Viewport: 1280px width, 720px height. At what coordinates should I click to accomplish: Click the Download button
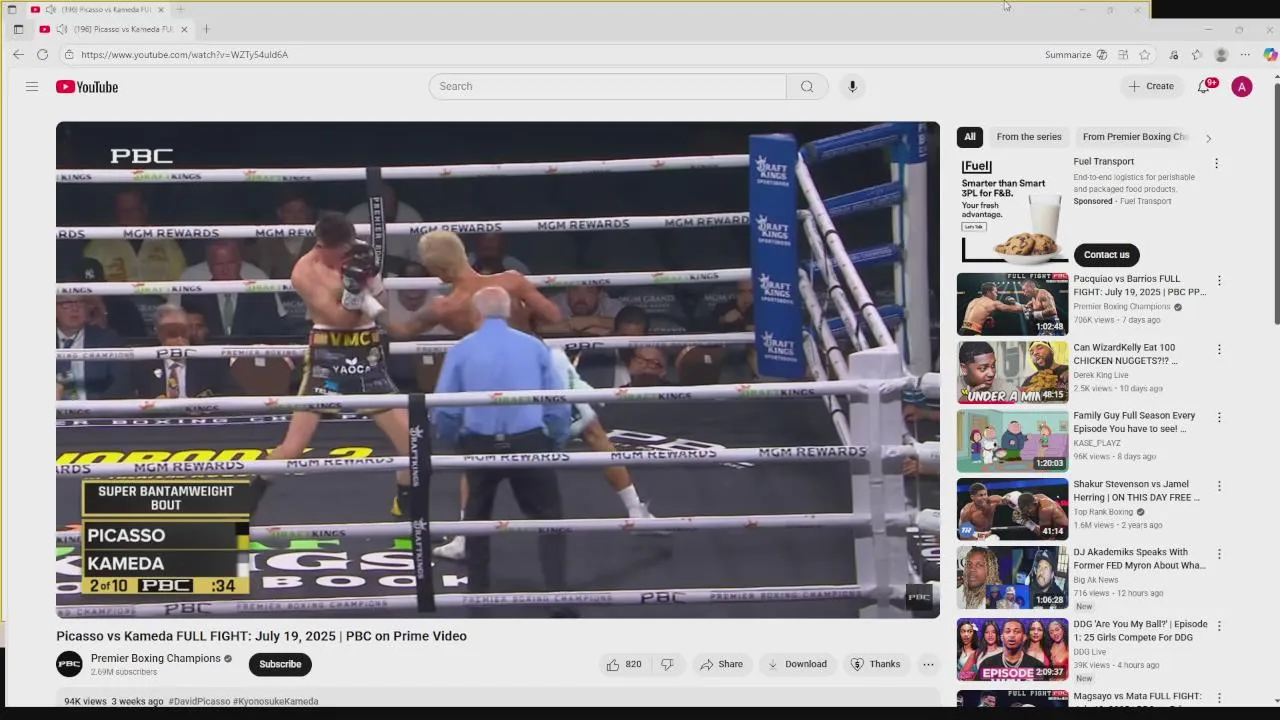coord(797,664)
